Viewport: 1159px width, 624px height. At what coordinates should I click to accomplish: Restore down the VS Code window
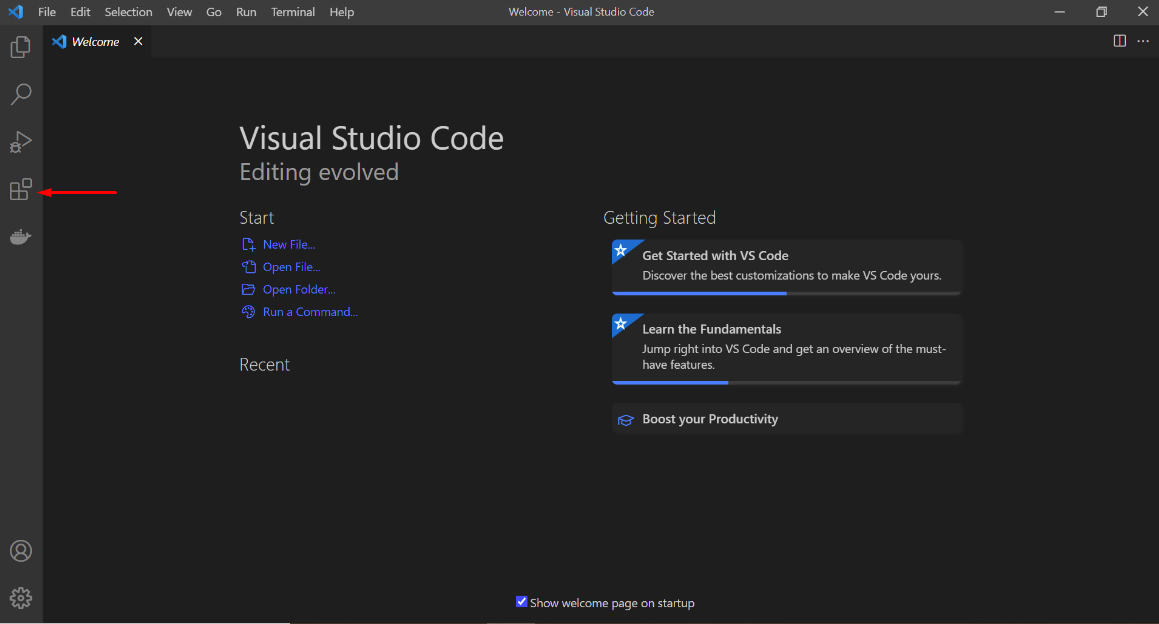[1101, 12]
